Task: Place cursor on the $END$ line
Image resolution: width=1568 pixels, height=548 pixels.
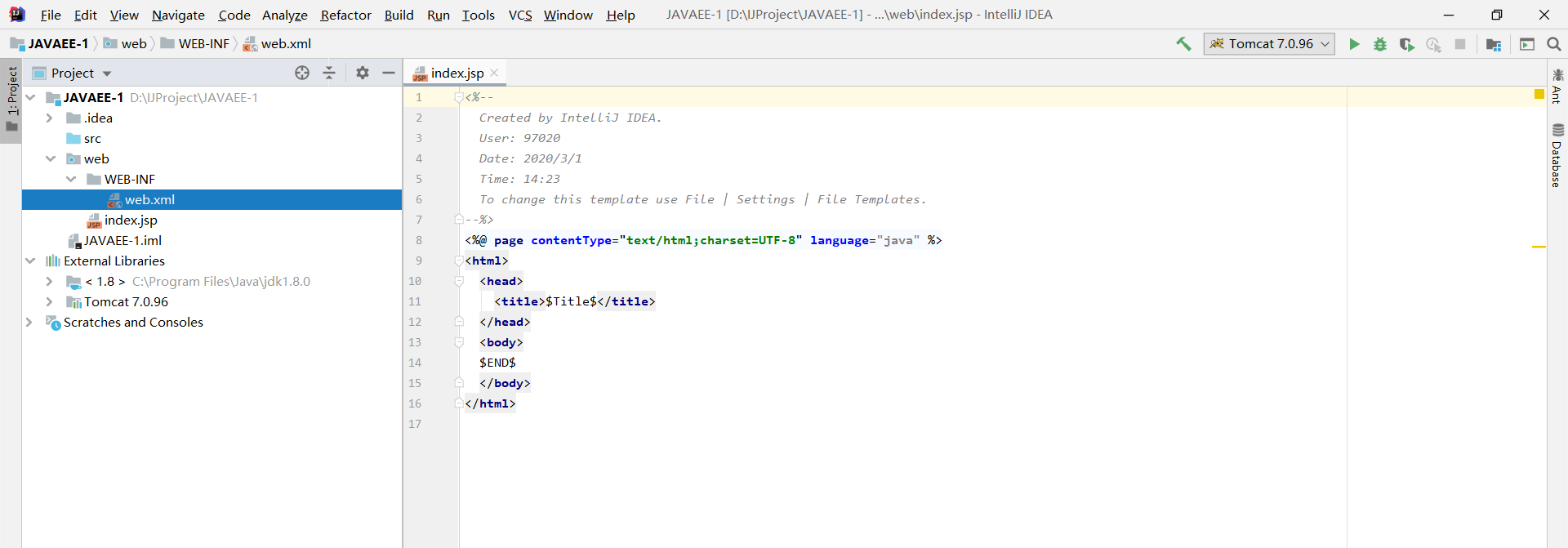Action: [x=497, y=363]
